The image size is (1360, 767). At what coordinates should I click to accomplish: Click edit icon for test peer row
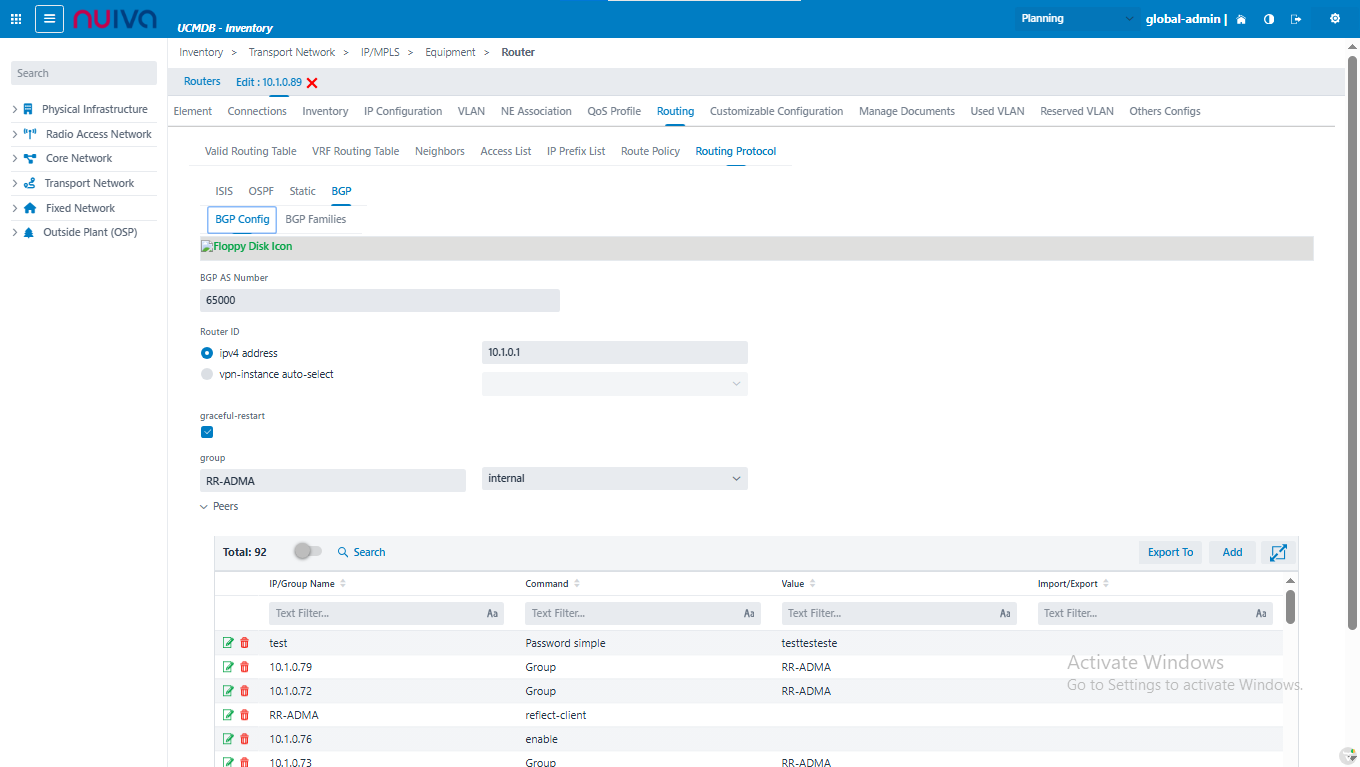tap(228, 643)
